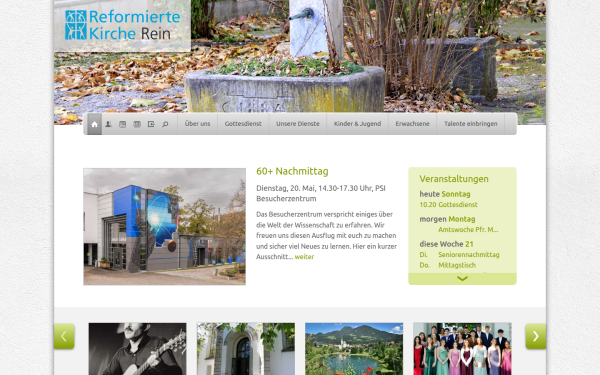Click 'diese Woche 21' text
Viewport: 600px width, 375px height.
[446, 244]
